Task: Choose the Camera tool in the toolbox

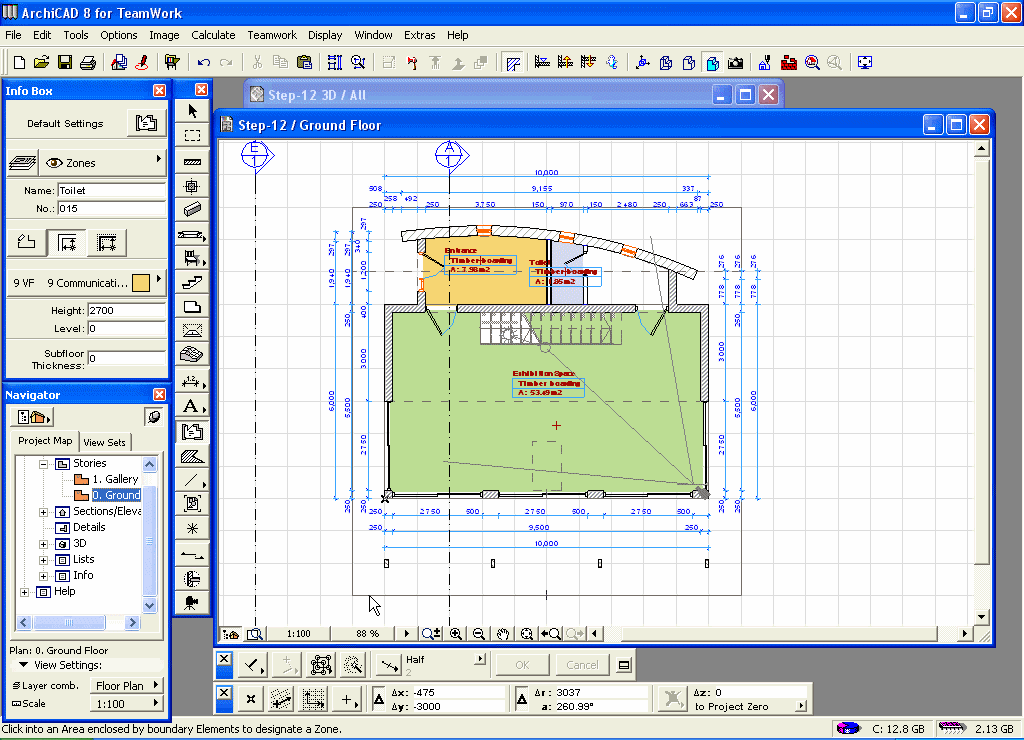Action: click(x=192, y=602)
